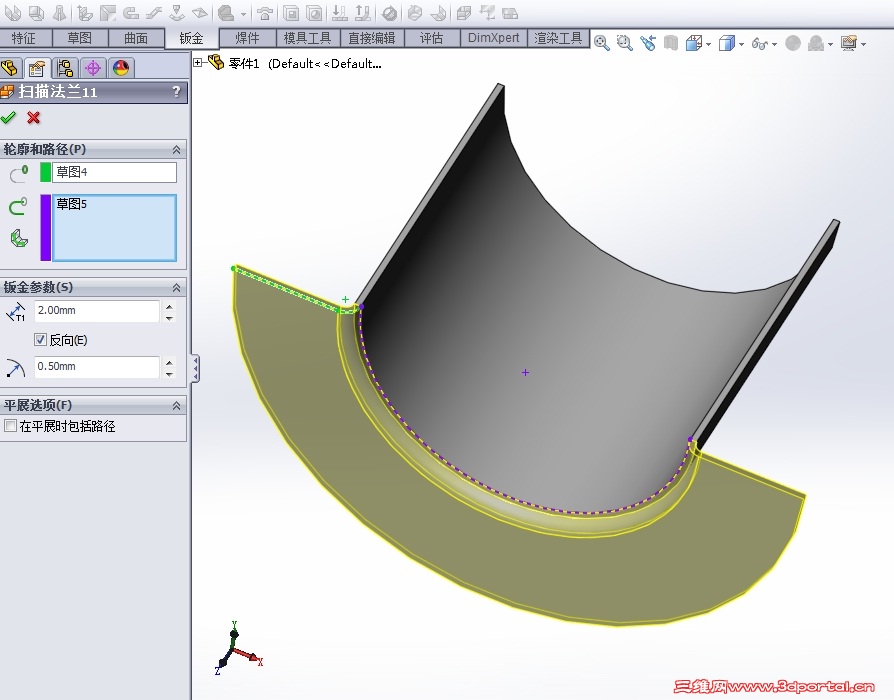
Task: Click the View Settings monitor icon
Action: pyautogui.click(x=849, y=43)
